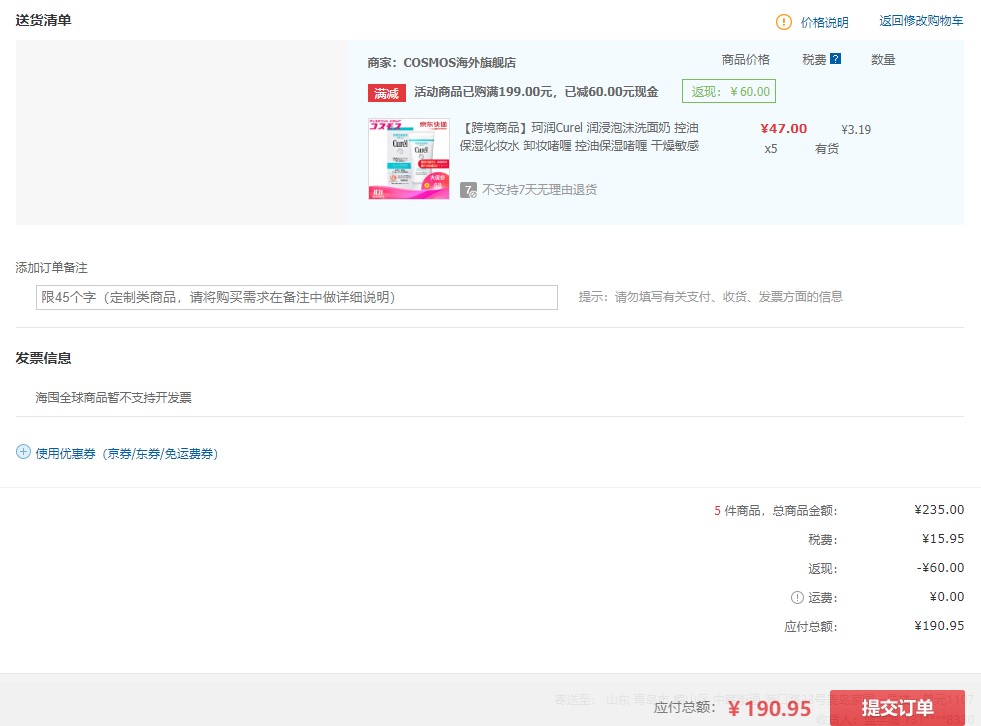Click the red 满减 promotion tag

(x=387, y=93)
